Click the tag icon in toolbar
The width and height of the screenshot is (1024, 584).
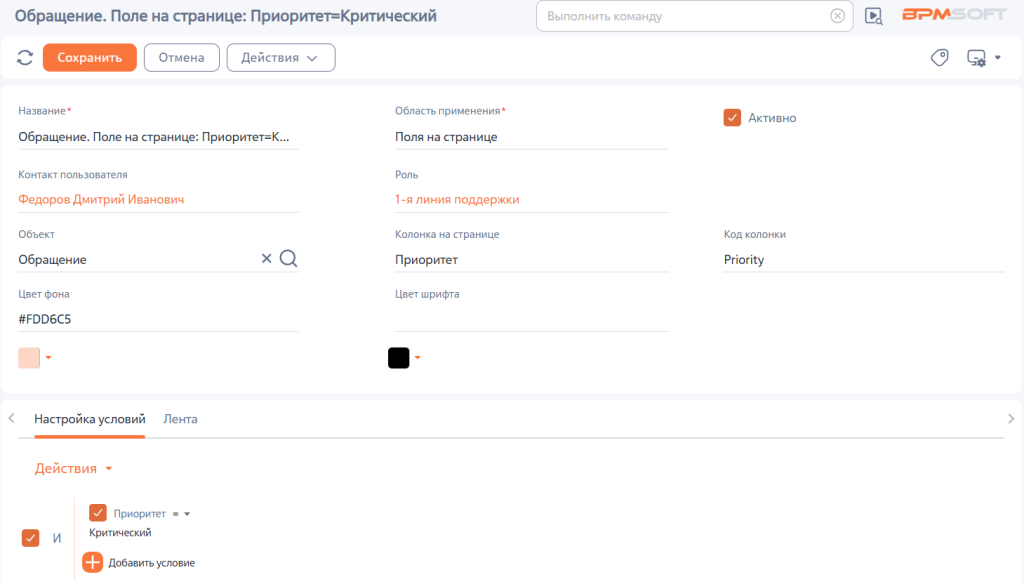[940, 57]
